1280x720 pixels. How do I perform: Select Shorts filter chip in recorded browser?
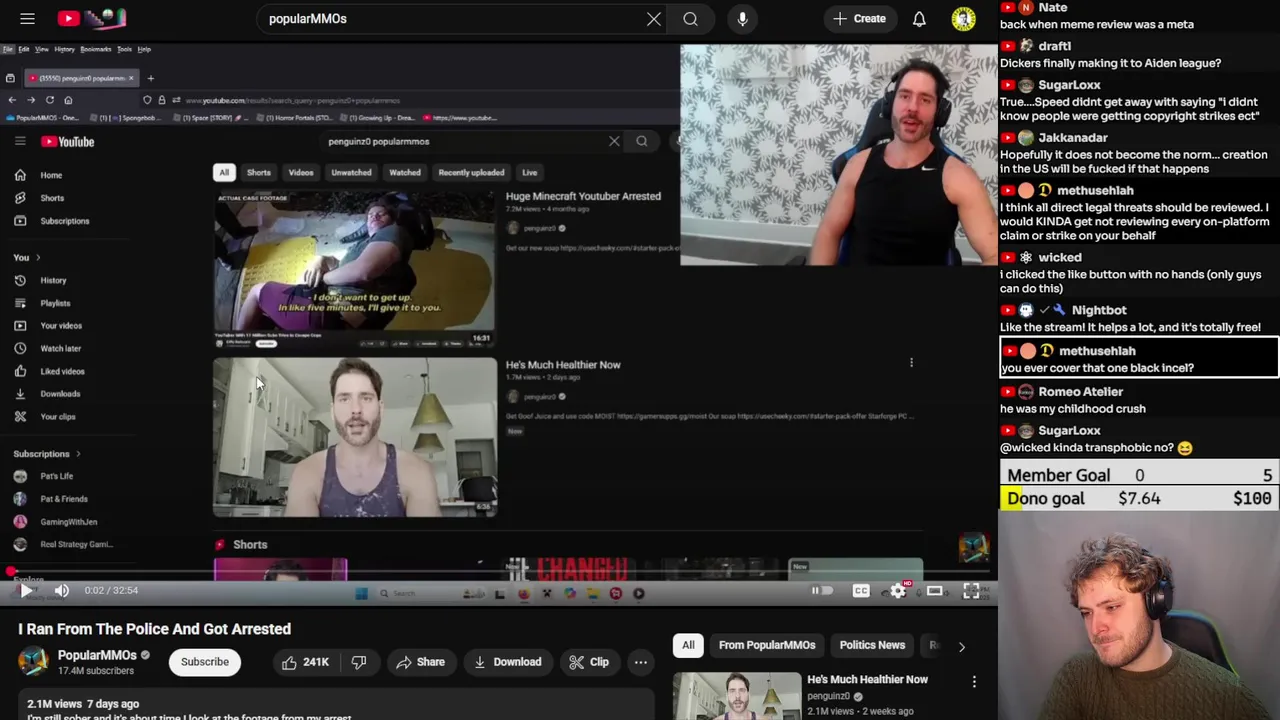(x=259, y=173)
